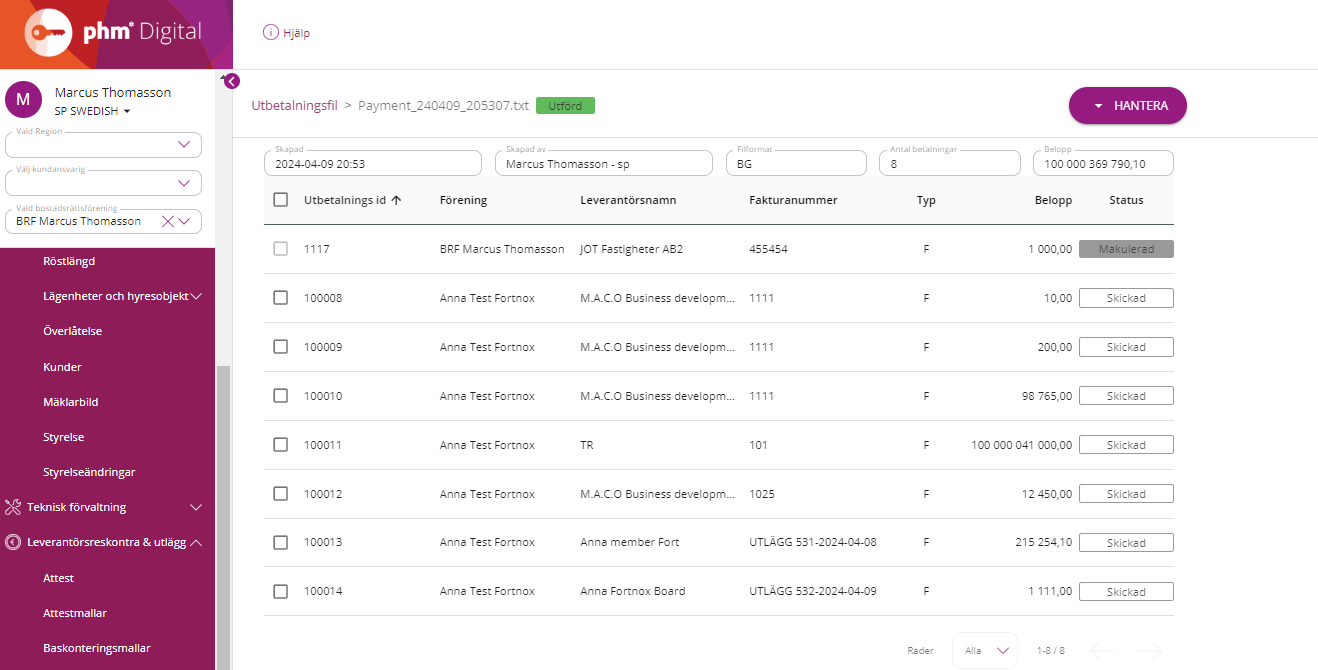Go to Styrelse in the sidebar

(64, 437)
